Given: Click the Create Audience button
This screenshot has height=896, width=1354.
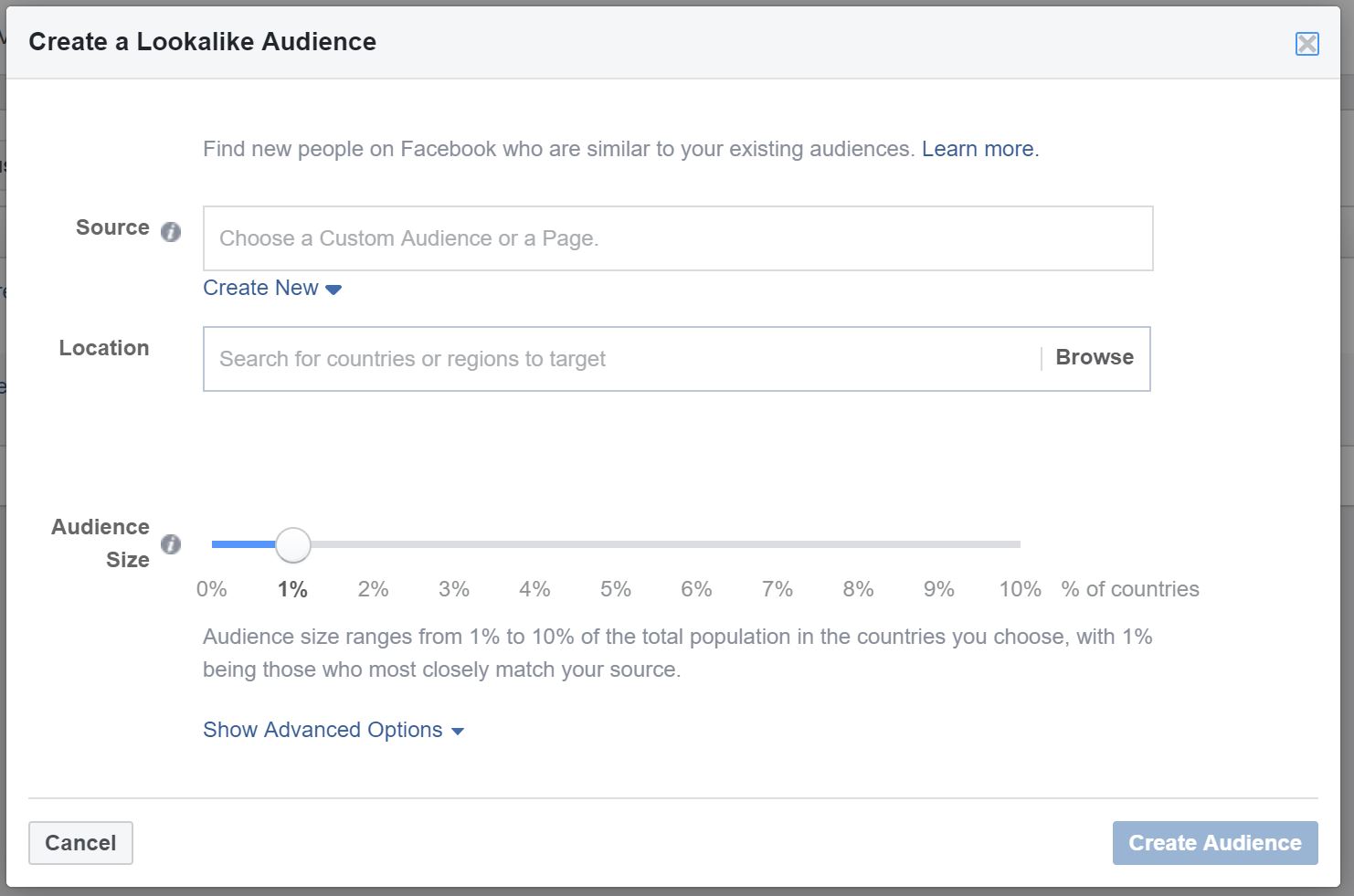Looking at the screenshot, I should coord(1214,843).
